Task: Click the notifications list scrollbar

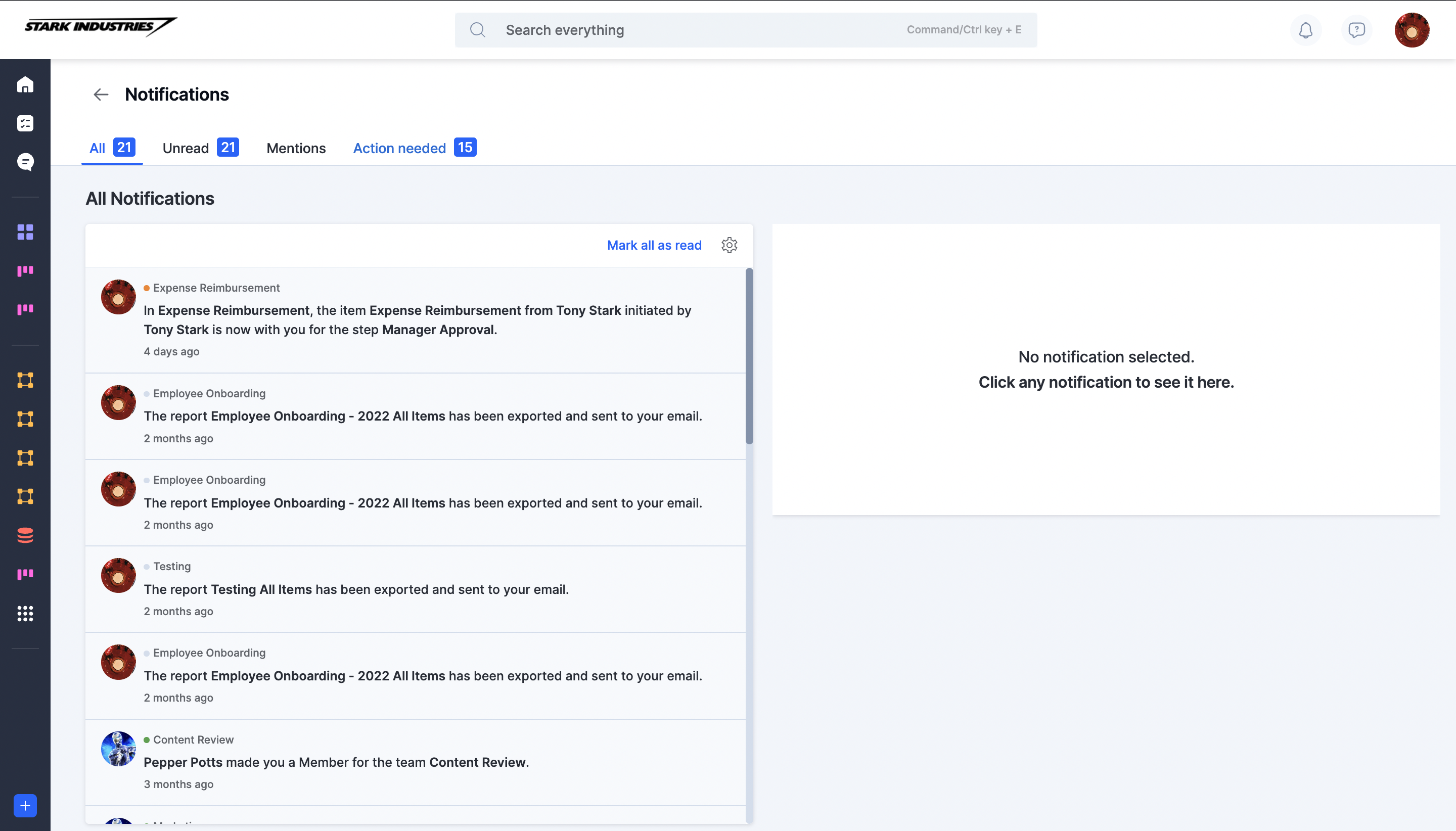Action: pos(749,356)
